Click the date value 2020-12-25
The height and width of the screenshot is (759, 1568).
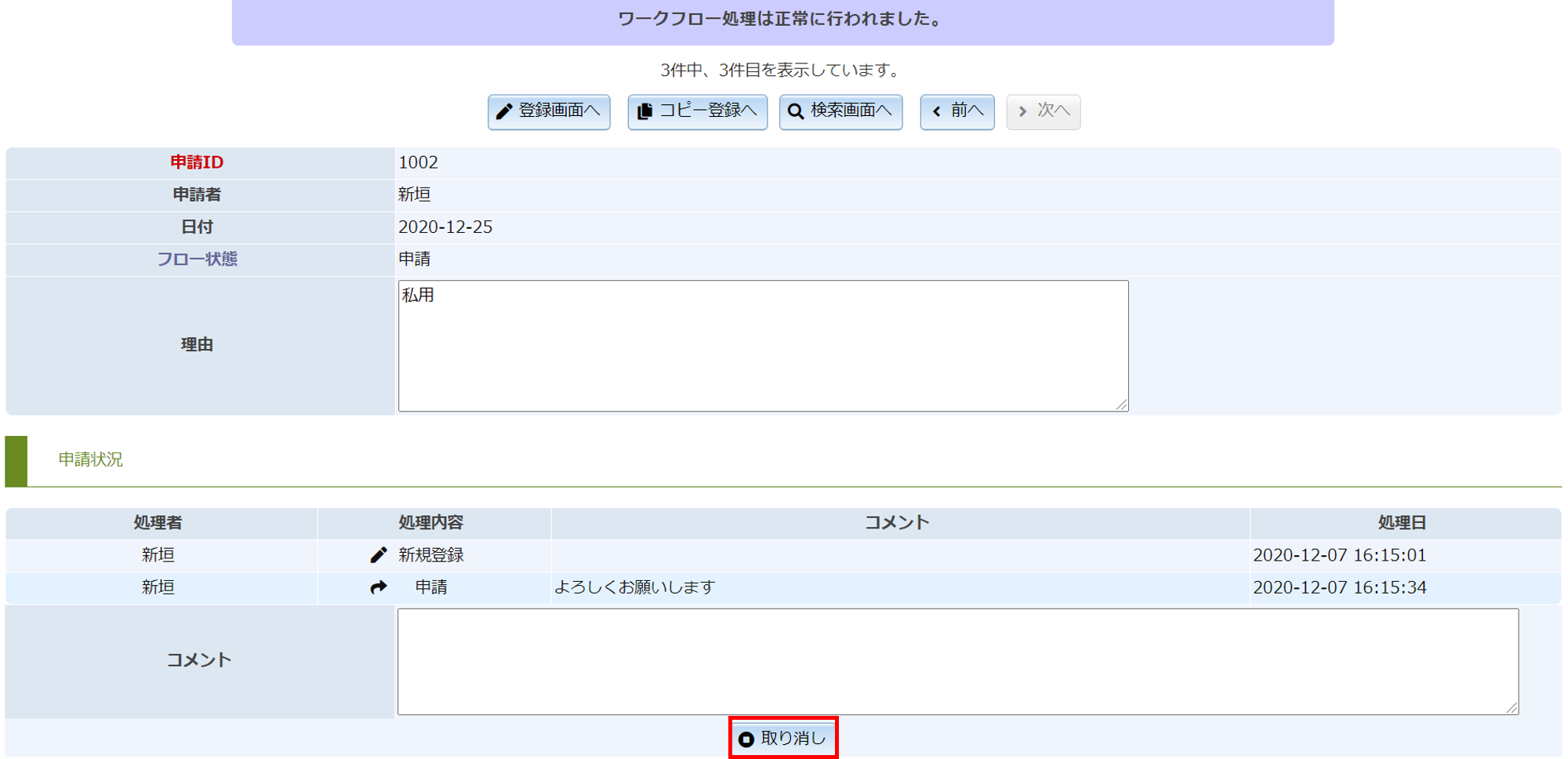[x=445, y=227]
